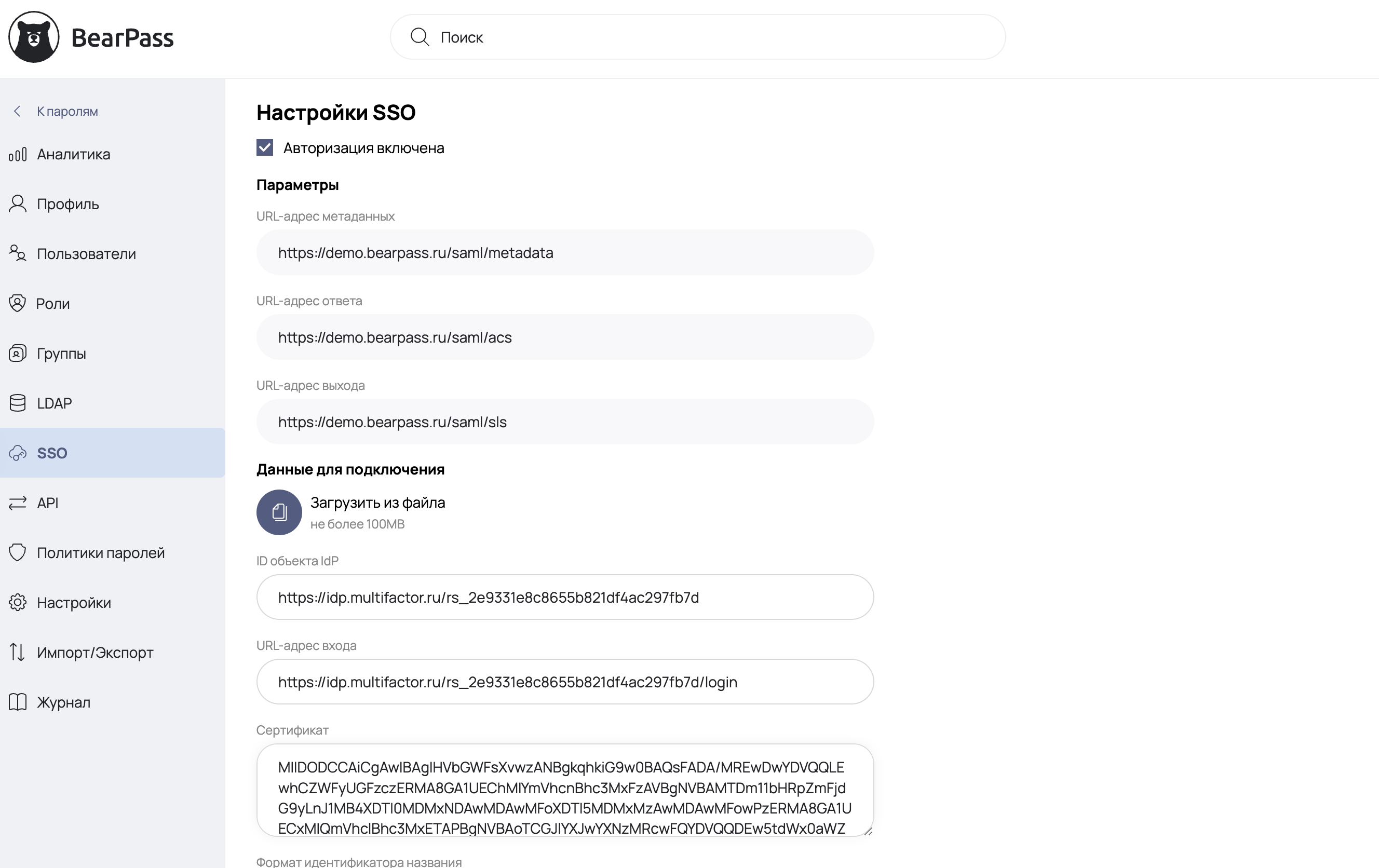
Task: Go back via the "К паролям" arrow
Action: click(x=18, y=111)
